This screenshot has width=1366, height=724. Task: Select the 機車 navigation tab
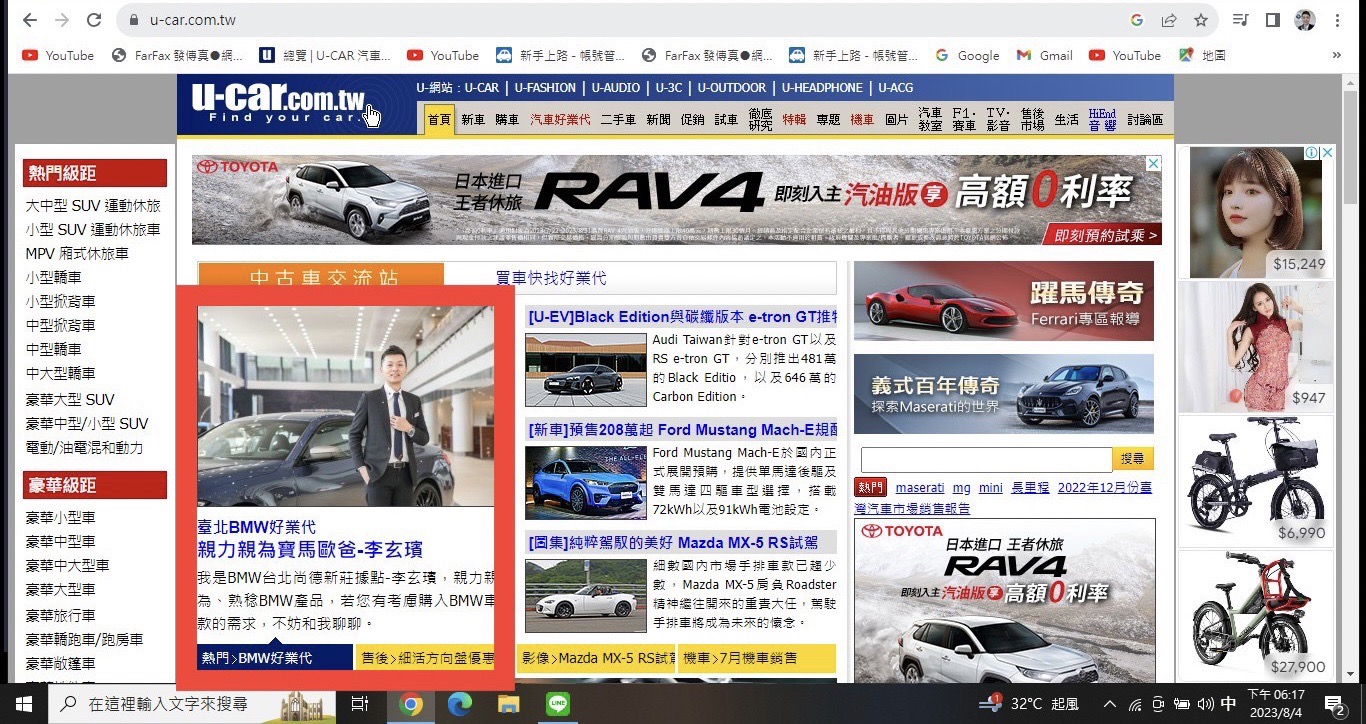pos(862,119)
